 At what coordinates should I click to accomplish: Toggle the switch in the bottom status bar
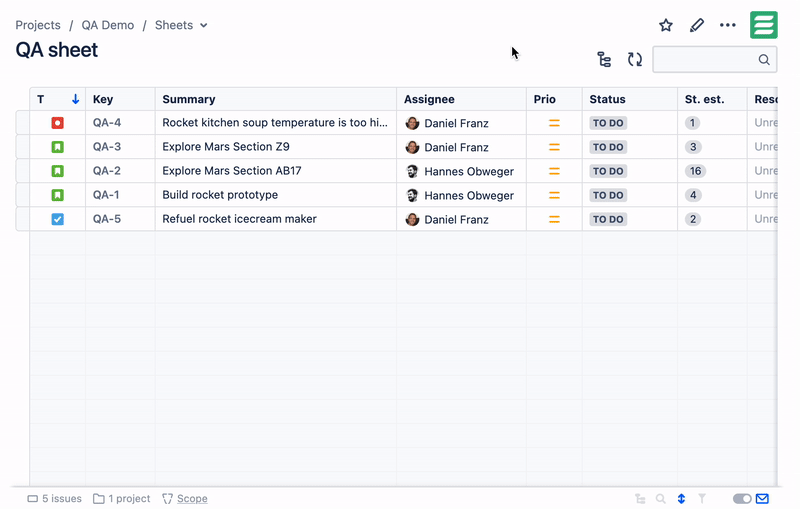click(x=742, y=498)
